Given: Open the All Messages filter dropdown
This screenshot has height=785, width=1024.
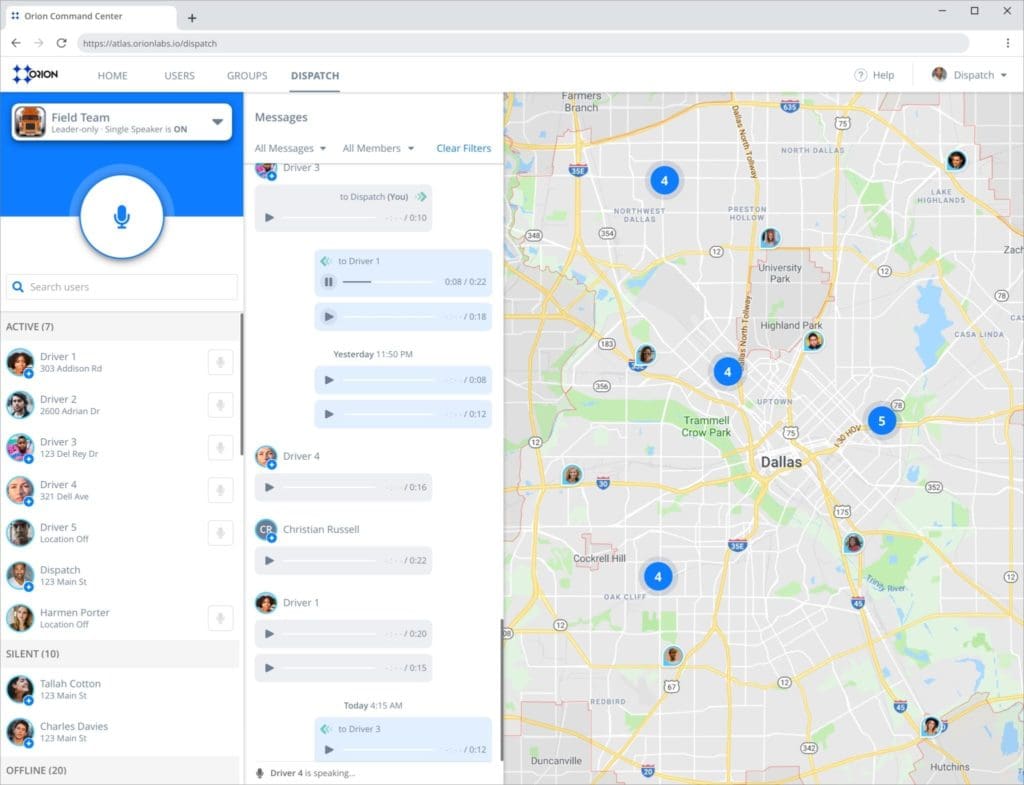Looking at the screenshot, I should tap(290, 148).
